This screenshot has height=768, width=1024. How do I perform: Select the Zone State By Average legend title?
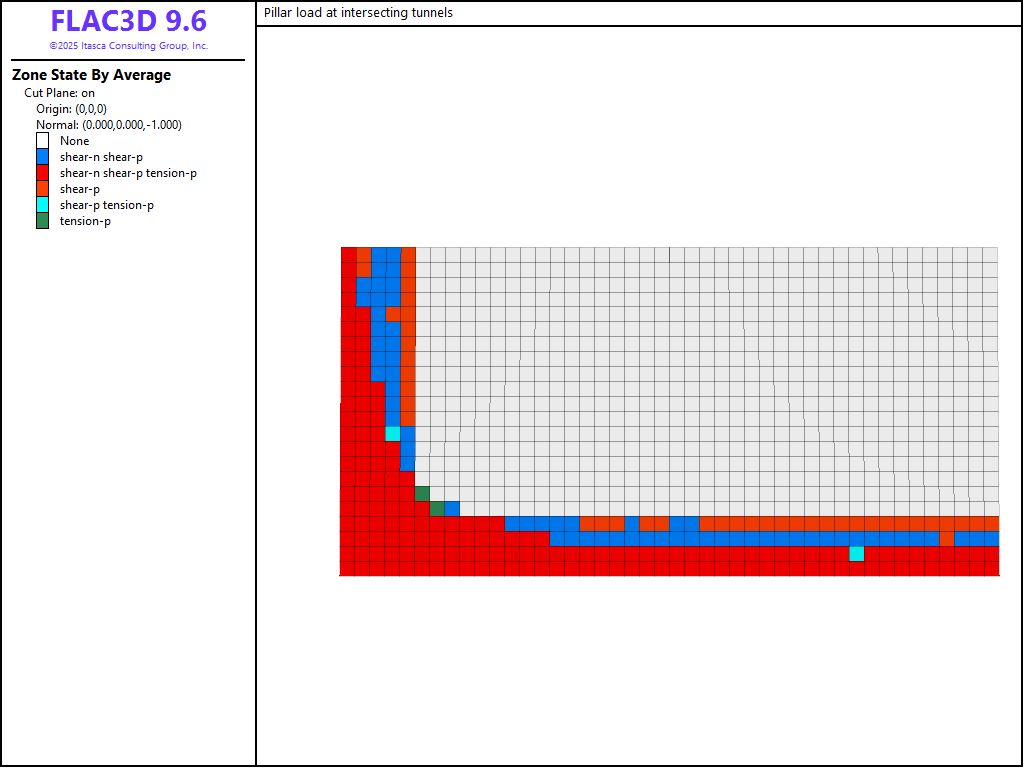point(91,75)
